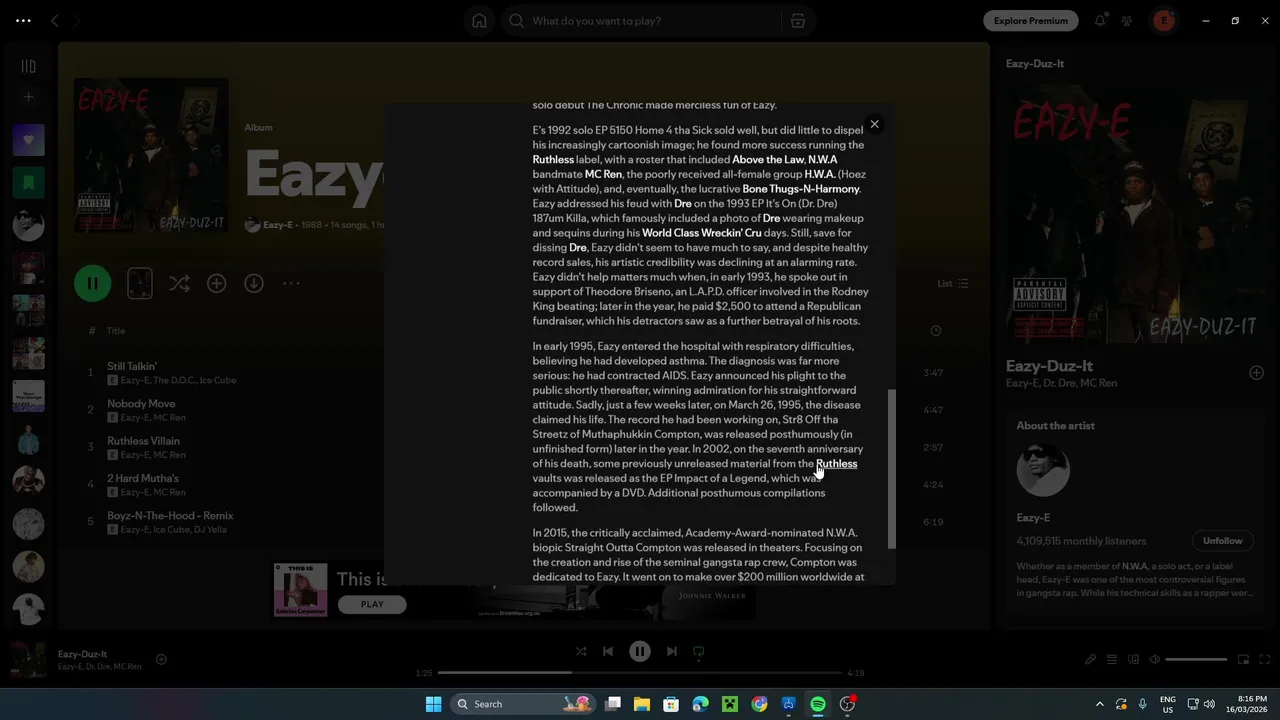
Task: Open the Miniplayer
Action: (x=1243, y=659)
